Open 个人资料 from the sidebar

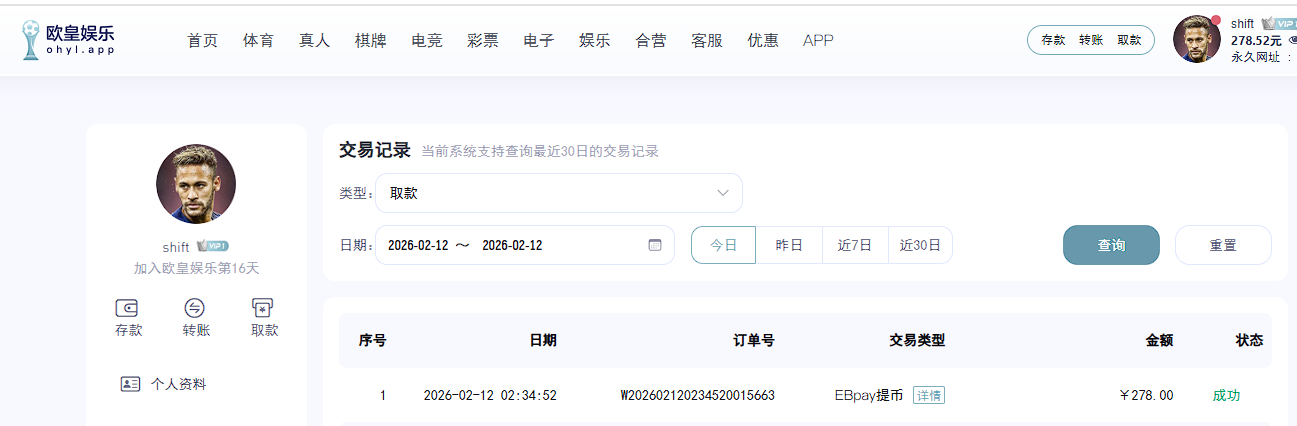(x=177, y=384)
